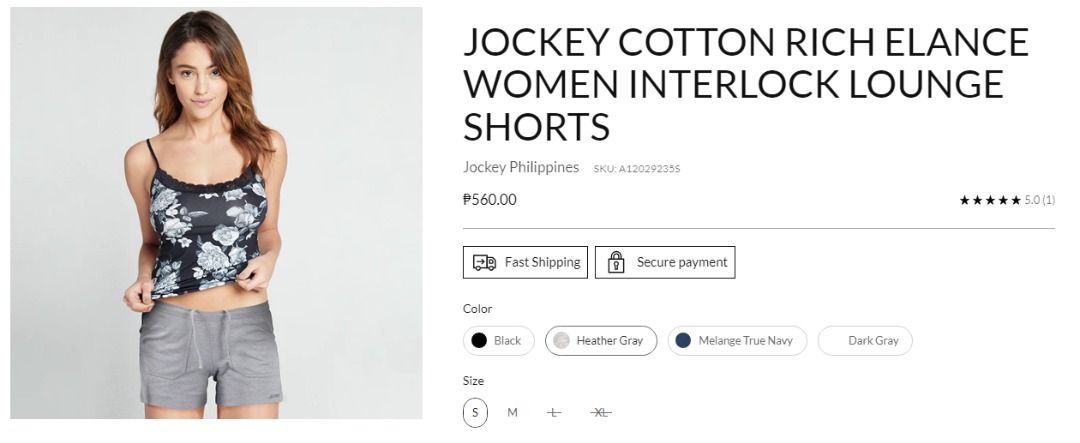Click the five-star rating icons
This screenshot has width=1080, height=443.
click(x=990, y=200)
